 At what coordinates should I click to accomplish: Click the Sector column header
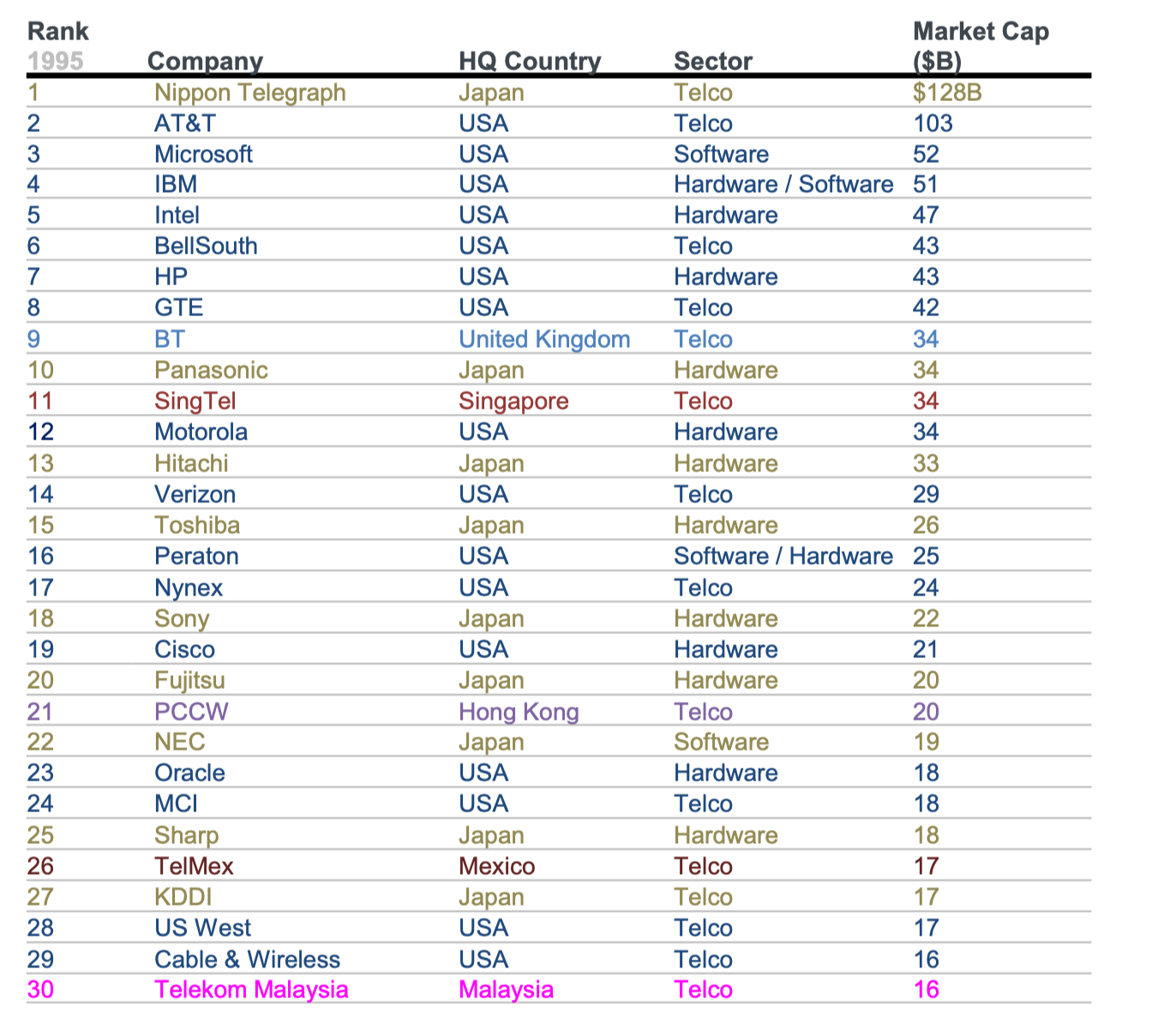713,62
